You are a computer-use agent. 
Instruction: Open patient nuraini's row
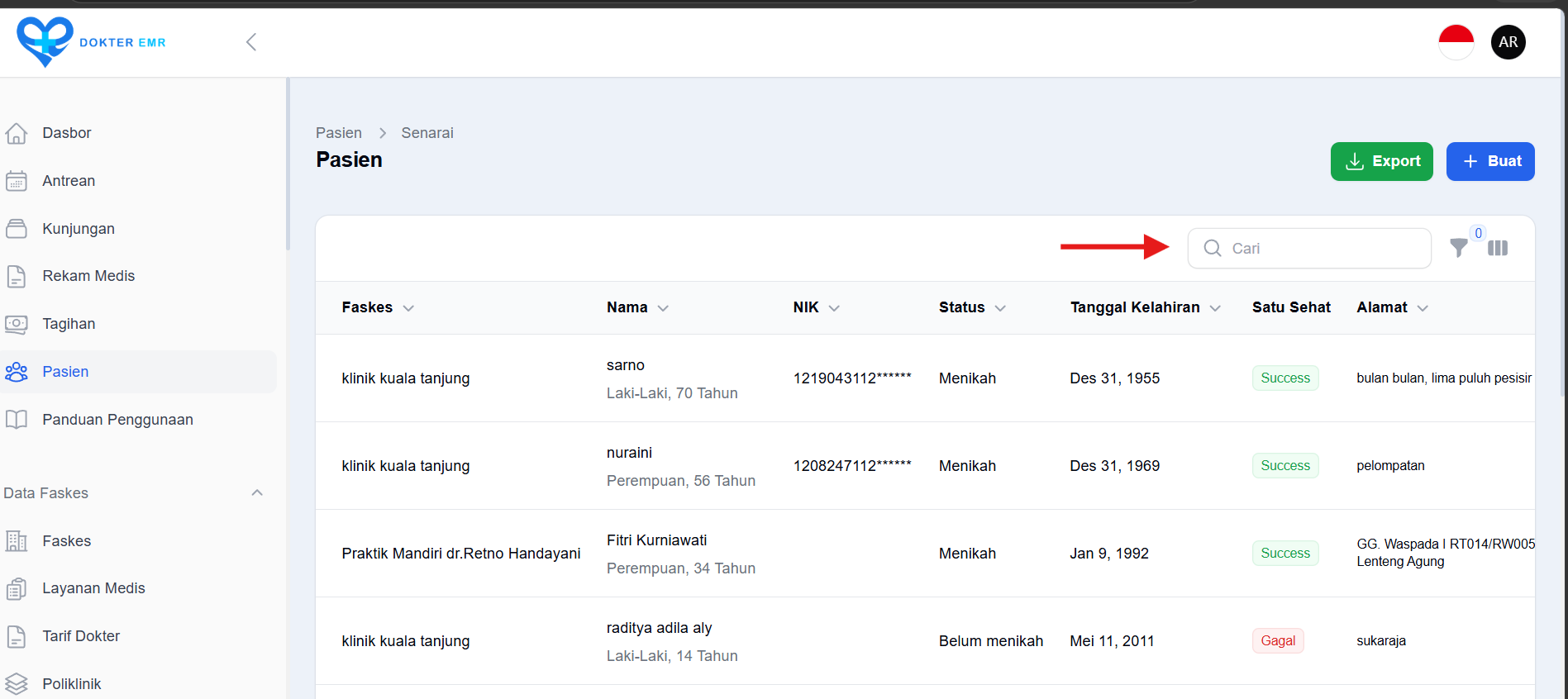[925, 466]
